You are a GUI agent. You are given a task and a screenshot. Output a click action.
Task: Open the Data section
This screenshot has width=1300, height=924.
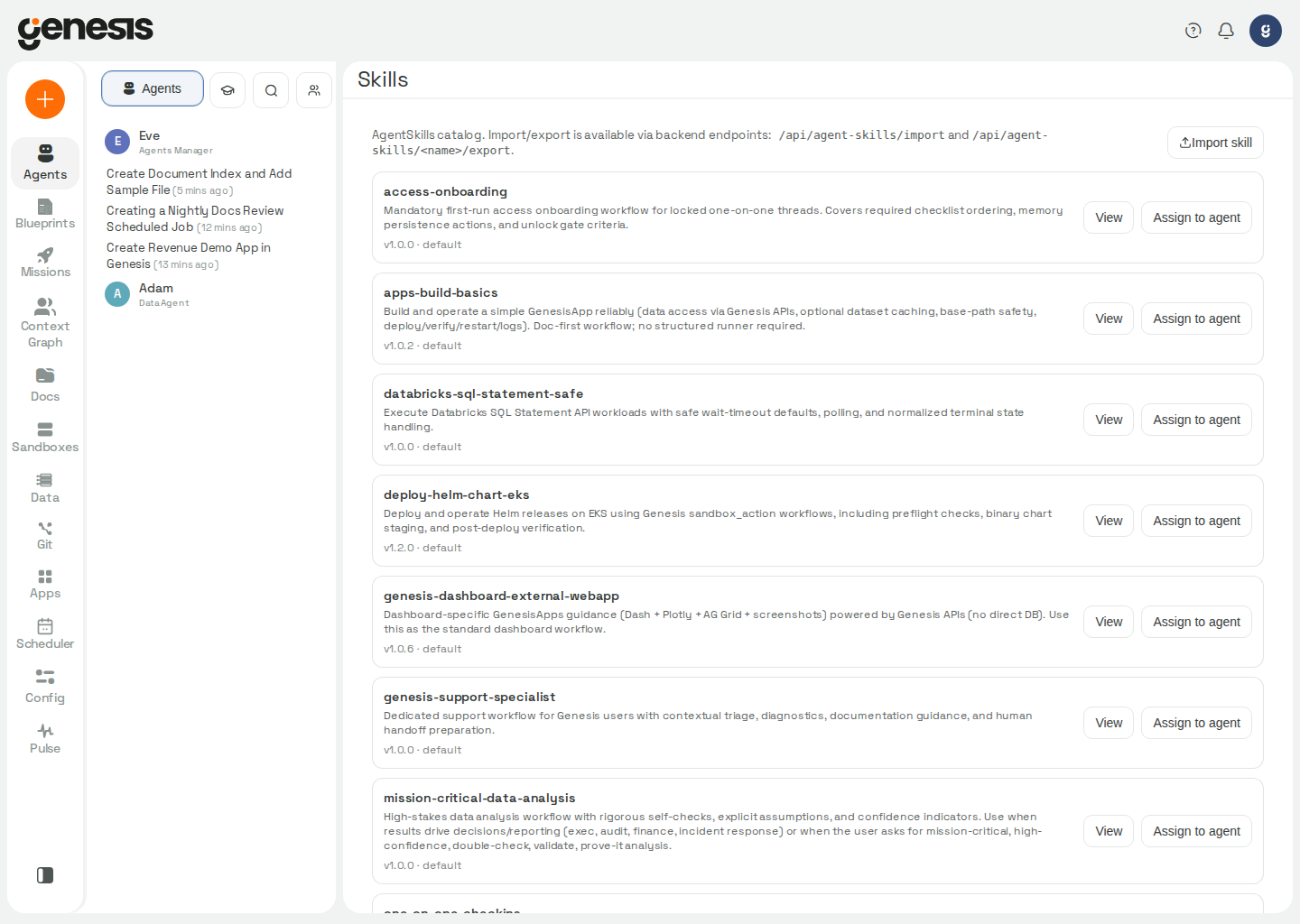45,488
